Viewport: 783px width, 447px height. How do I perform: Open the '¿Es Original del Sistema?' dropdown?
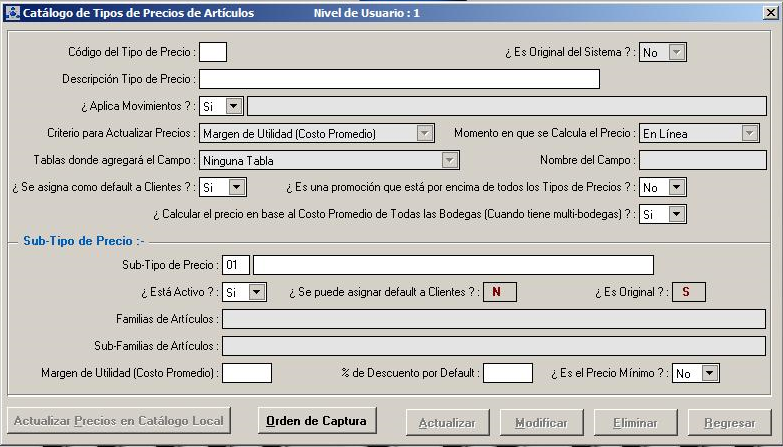point(676,52)
